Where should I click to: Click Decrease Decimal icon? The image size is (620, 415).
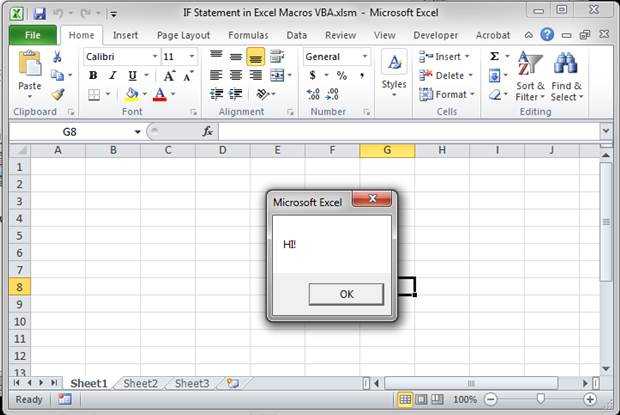tap(332, 94)
